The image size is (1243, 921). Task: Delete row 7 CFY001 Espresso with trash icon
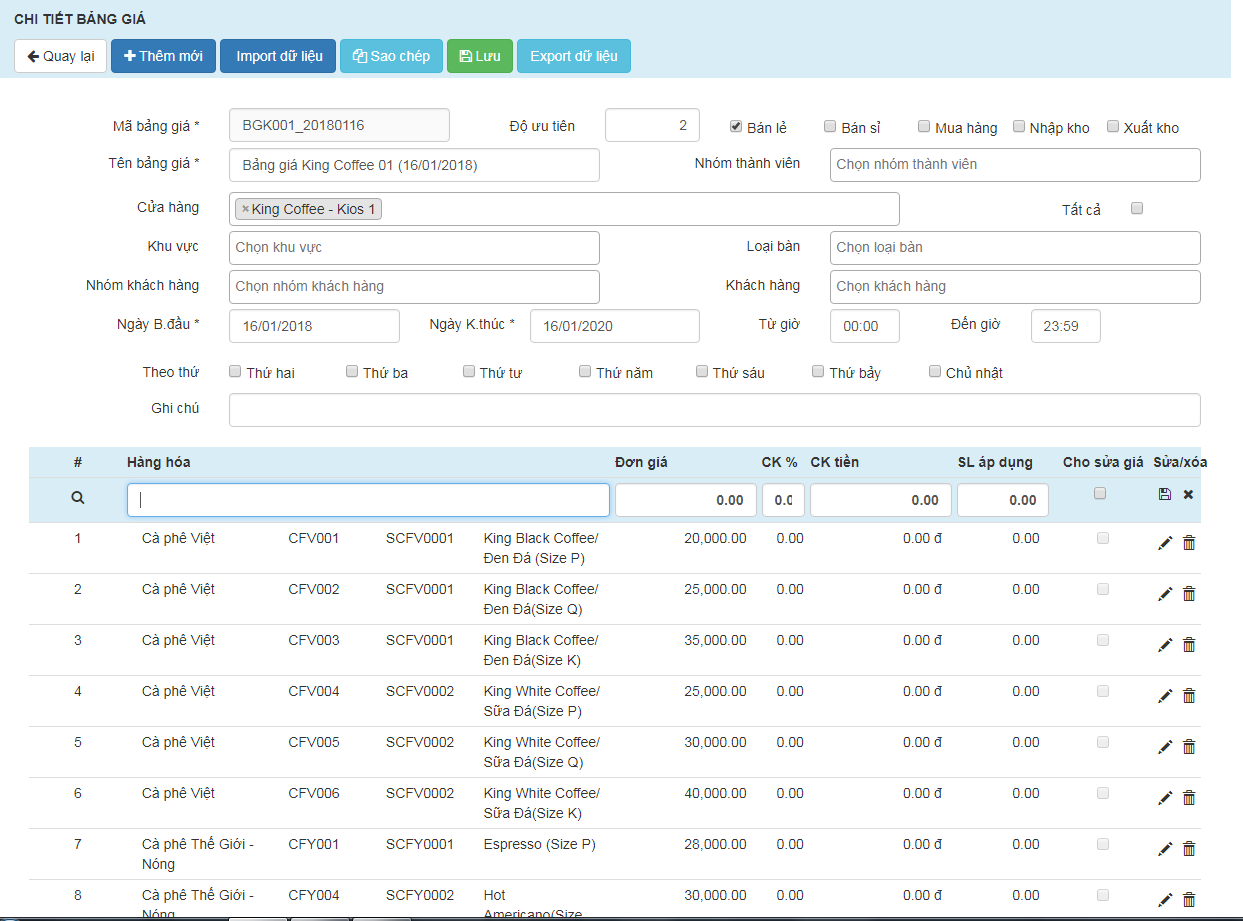pyautogui.click(x=1189, y=849)
